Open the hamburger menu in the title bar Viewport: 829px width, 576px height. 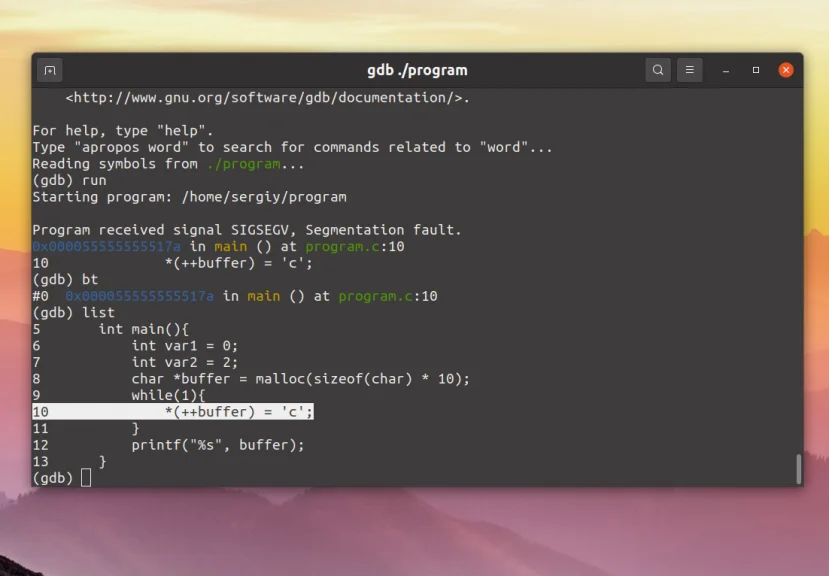point(689,70)
